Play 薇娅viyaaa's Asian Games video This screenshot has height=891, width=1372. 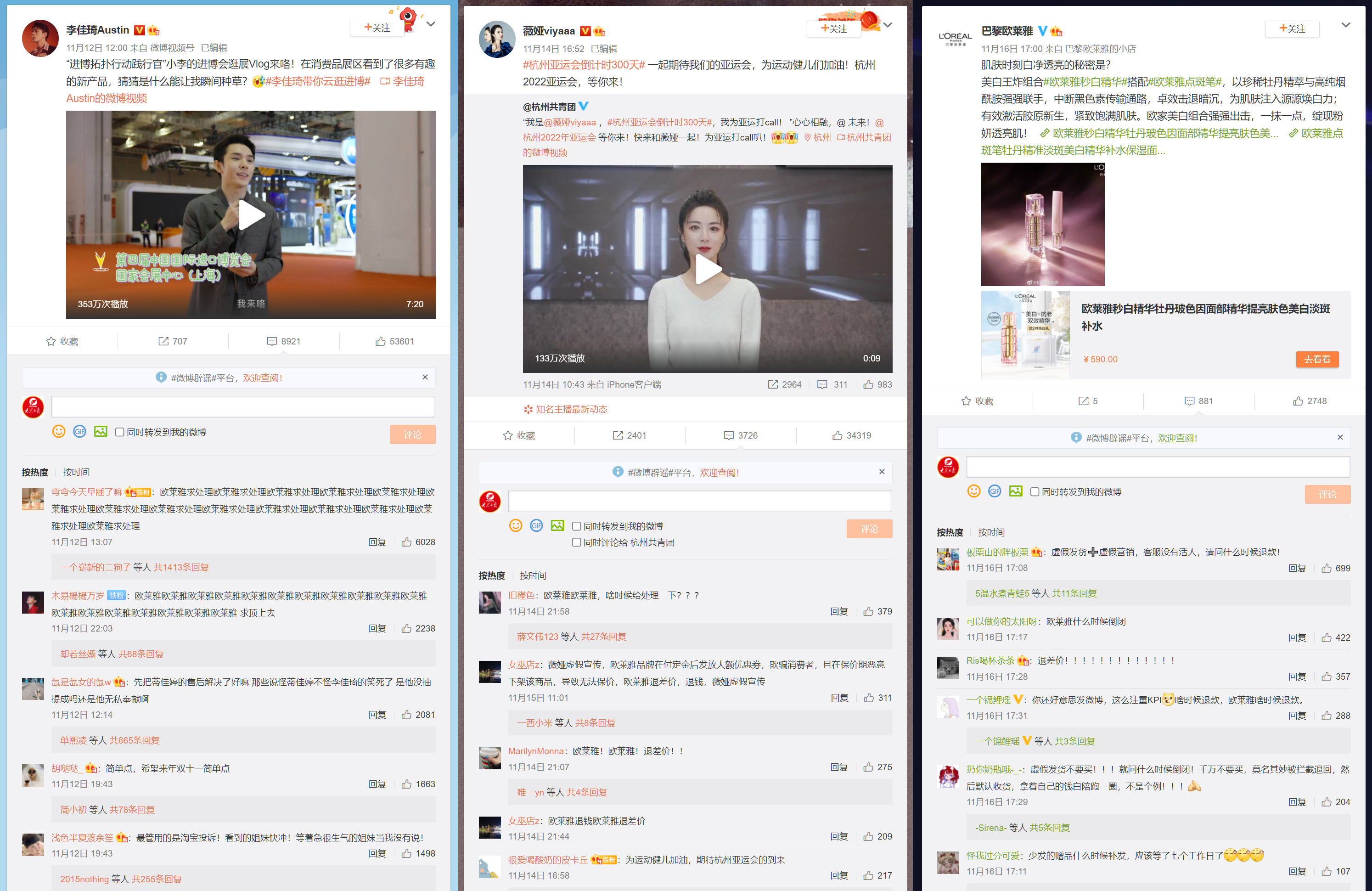(708, 269)
